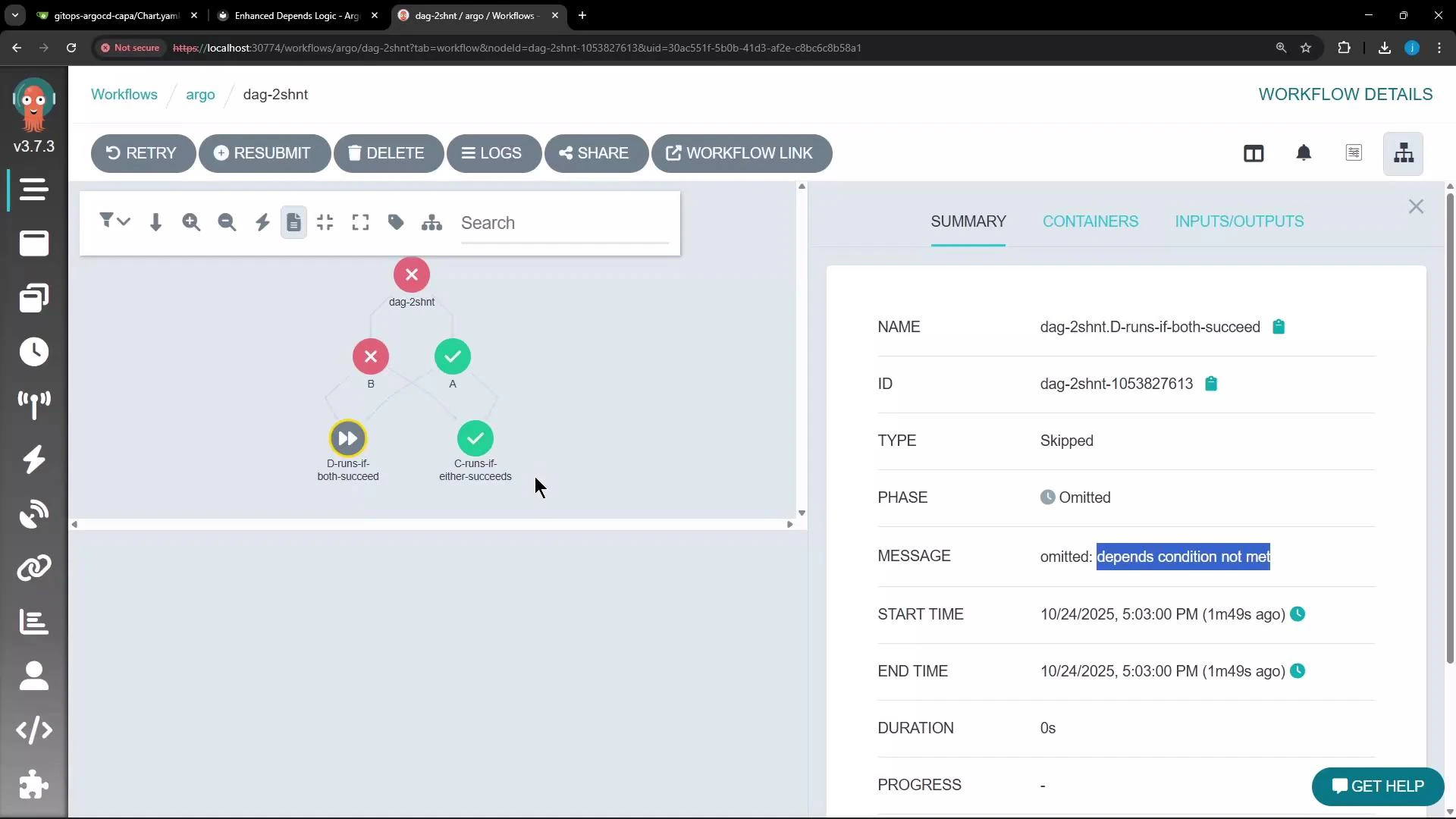The height and width of the screenshot is (819, 1456).
Task: Open the notifications bell
Action: tap(1305, 153)
